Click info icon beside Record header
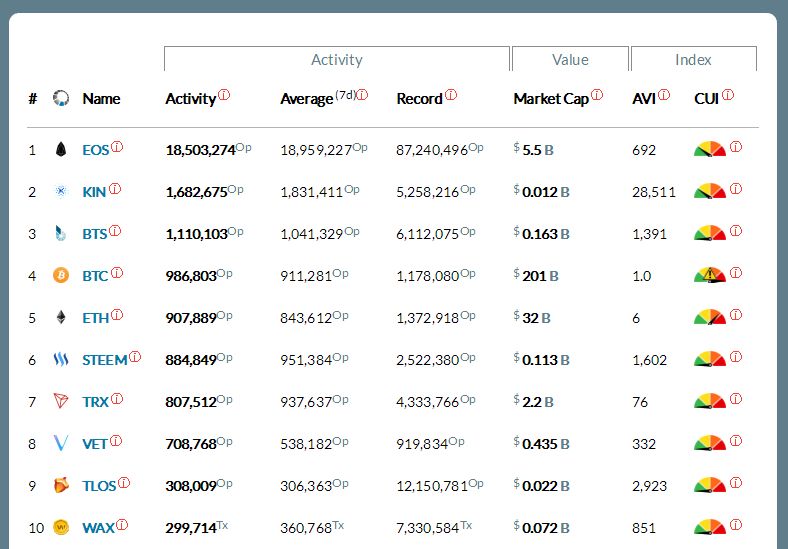This screenshot has width=788, height=549. [451, 95]
